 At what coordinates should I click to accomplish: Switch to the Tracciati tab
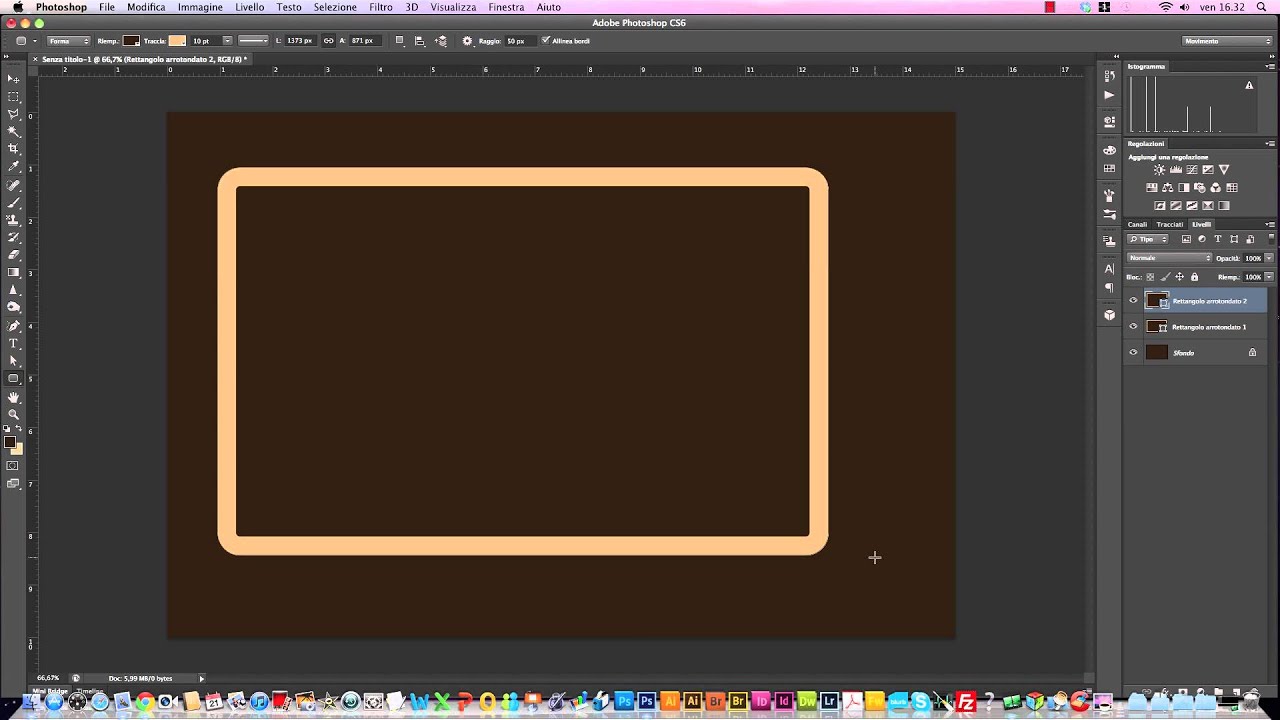(1169, 224)
